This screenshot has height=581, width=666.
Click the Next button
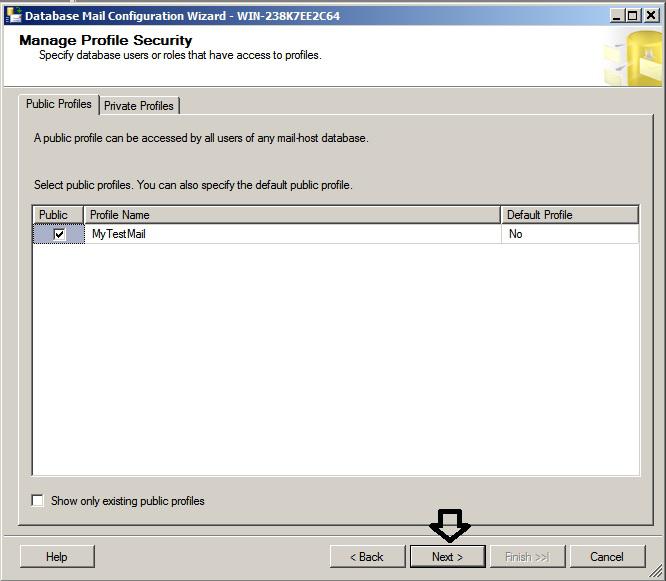click(x=448, y=557)
